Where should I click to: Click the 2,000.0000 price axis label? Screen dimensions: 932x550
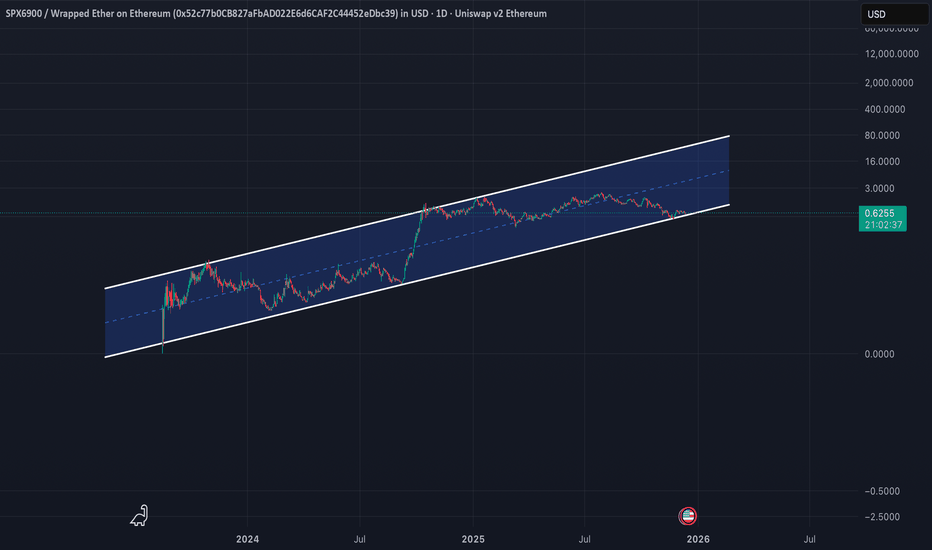[889, 83]
